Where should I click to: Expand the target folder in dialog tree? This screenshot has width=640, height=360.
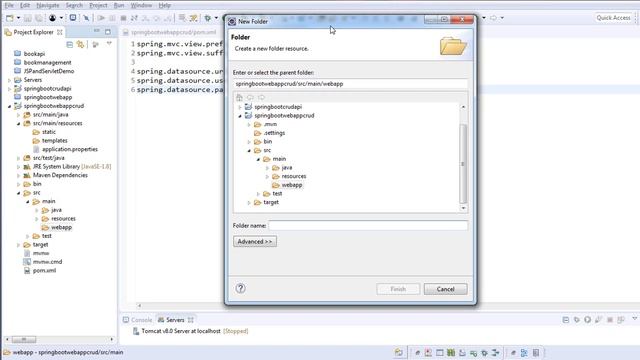tap(249, 202)
